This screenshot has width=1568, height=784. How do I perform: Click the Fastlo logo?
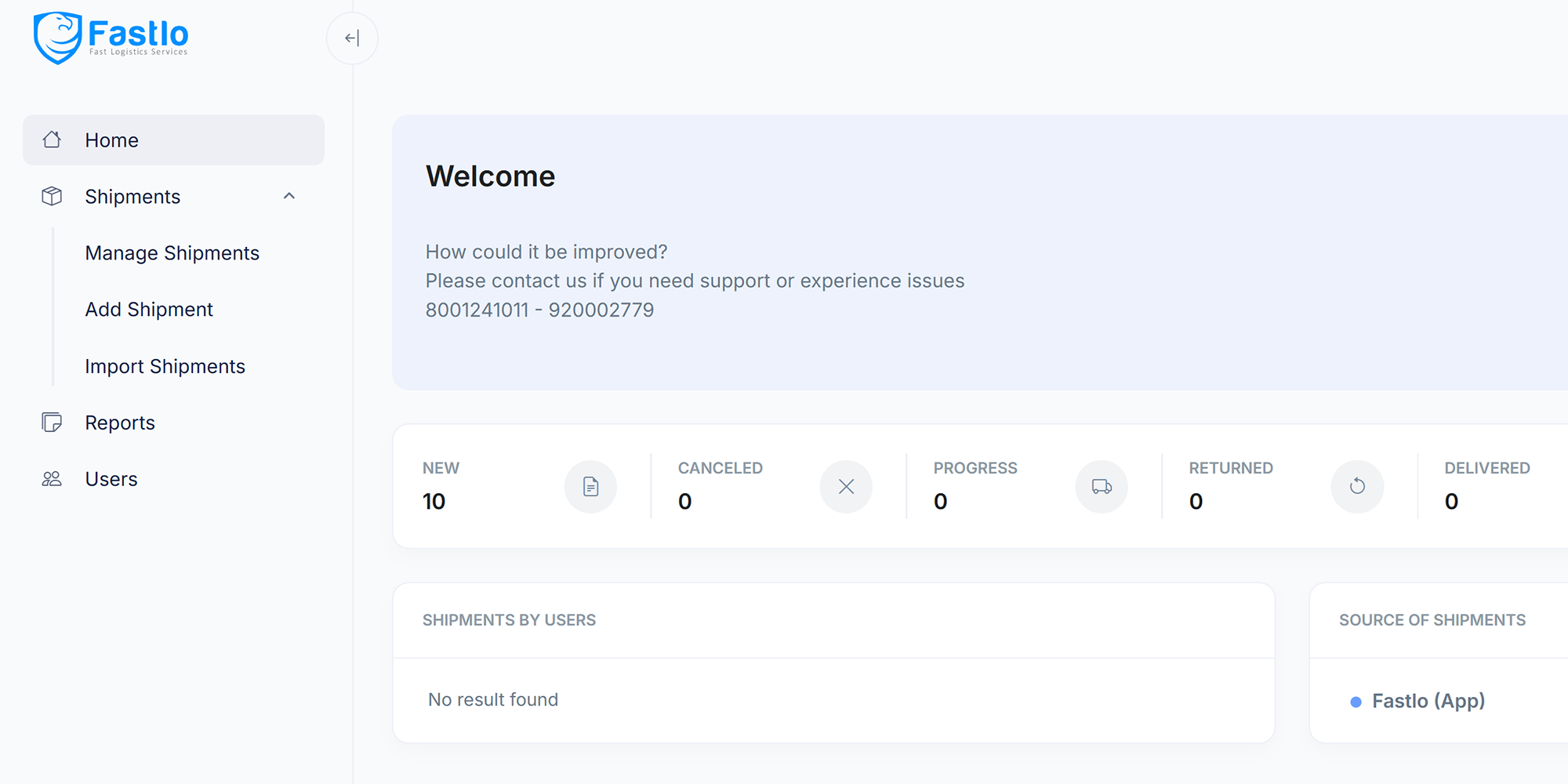click(x=111, y=38)
